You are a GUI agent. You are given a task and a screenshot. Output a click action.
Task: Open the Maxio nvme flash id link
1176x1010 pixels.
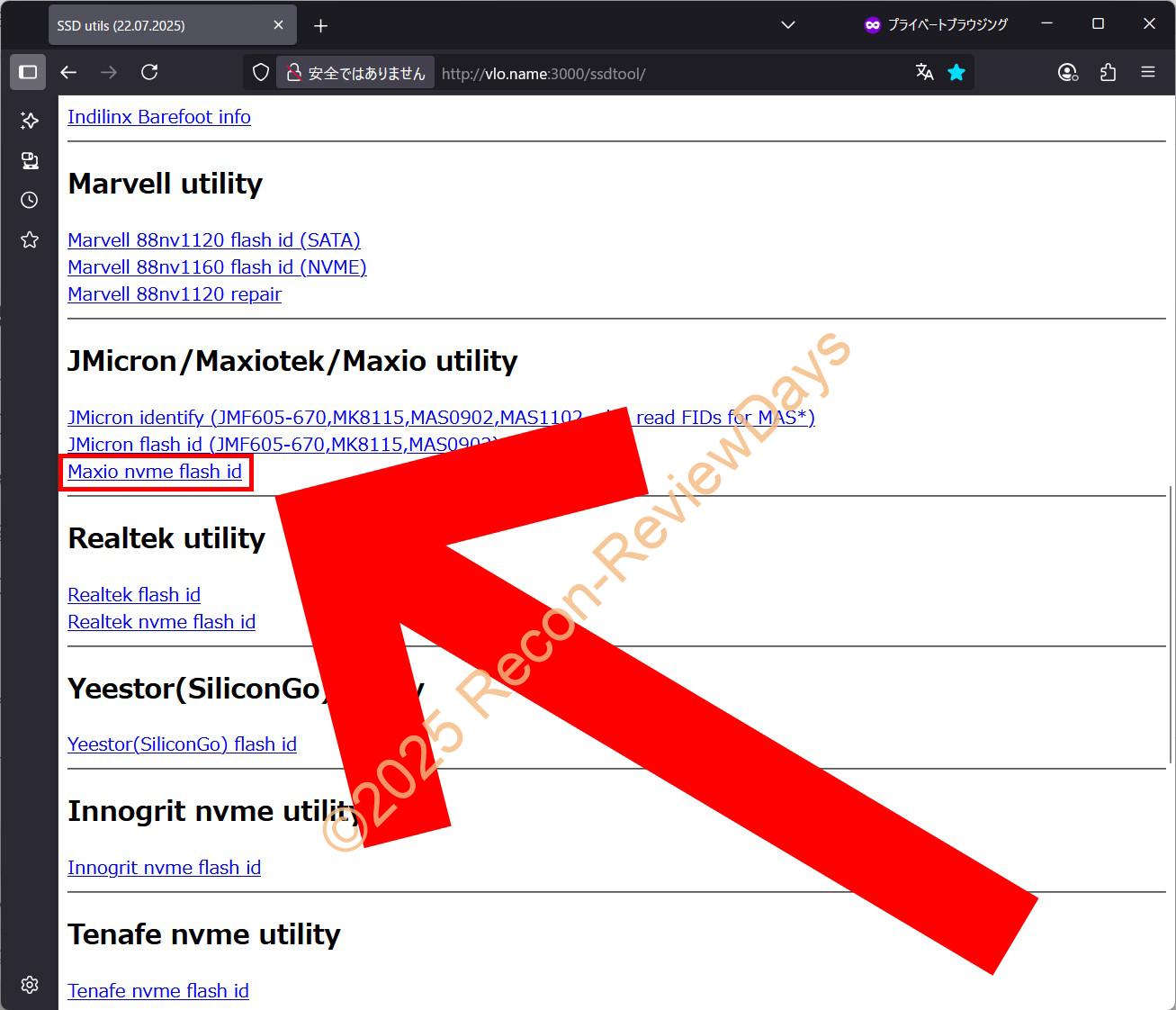155,472
